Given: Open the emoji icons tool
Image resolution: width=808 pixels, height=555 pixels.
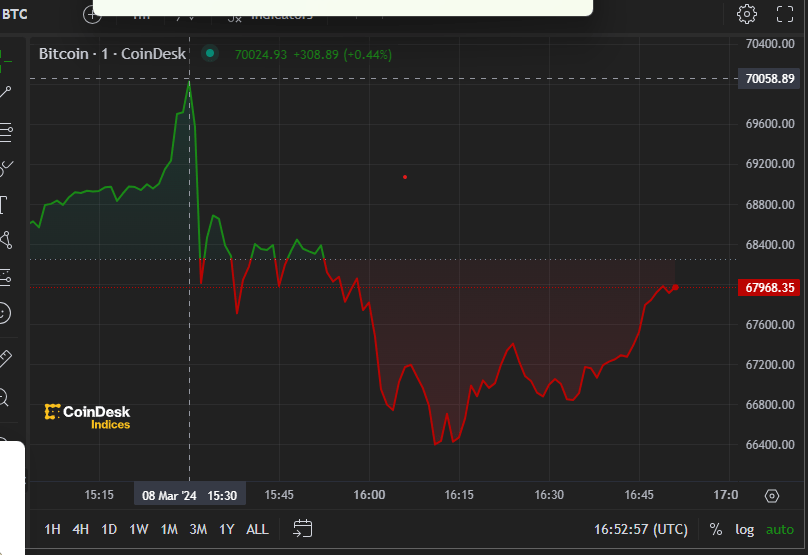Looking at the screenshot, I should (4, 313).
